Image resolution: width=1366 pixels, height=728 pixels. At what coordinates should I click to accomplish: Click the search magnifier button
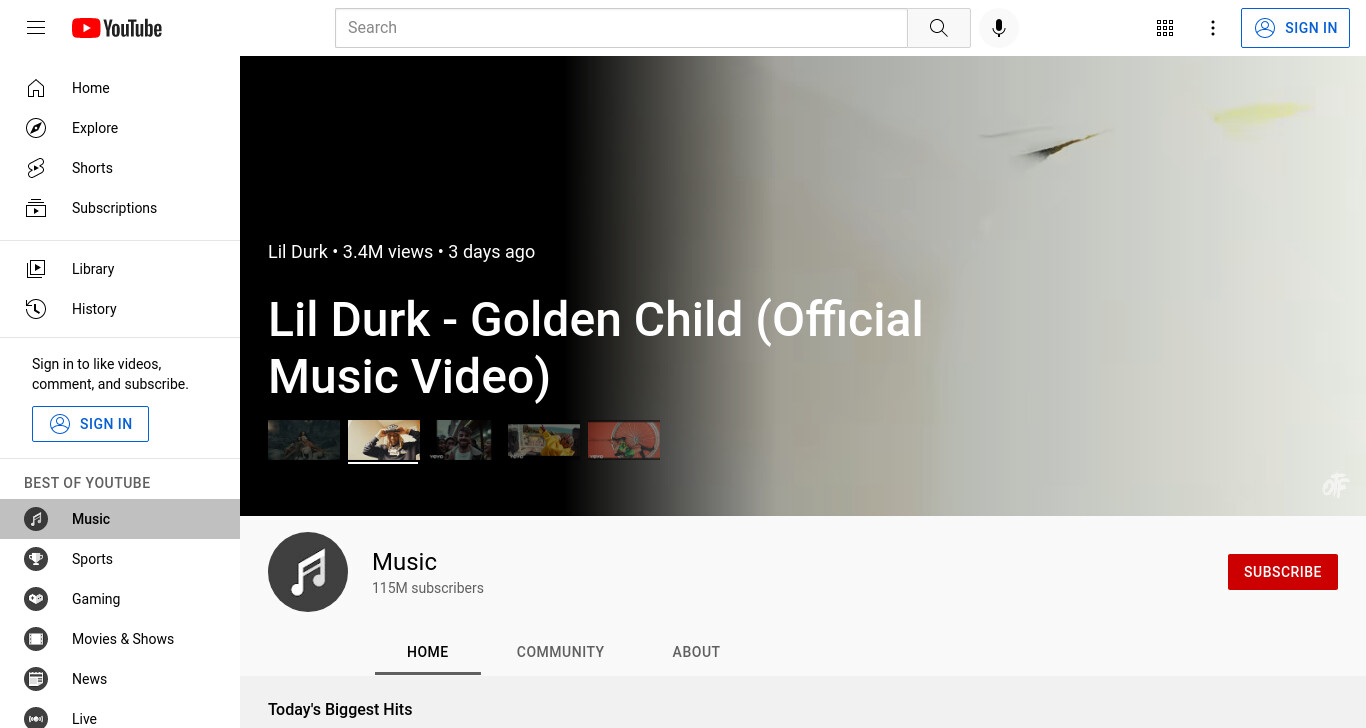click(938, 28)
